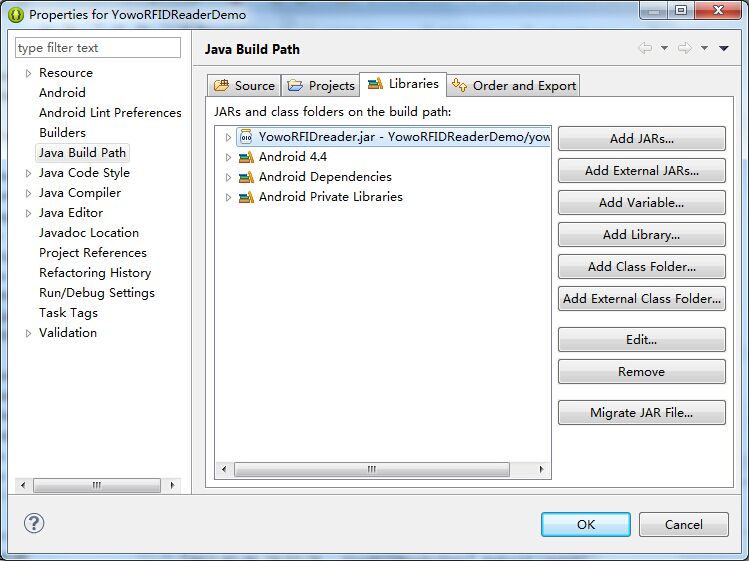Click the Android Dependencies library icon
The height and width of the screenshot is (561, 749).
coord(246,177)
